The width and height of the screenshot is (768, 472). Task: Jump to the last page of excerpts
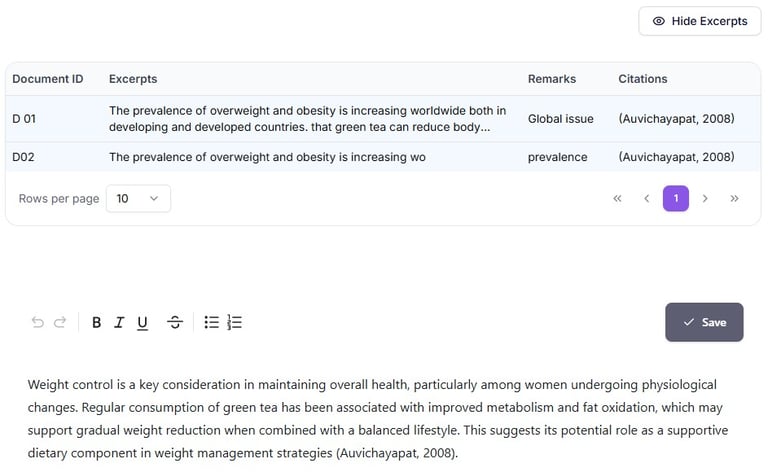pos(735,198)
